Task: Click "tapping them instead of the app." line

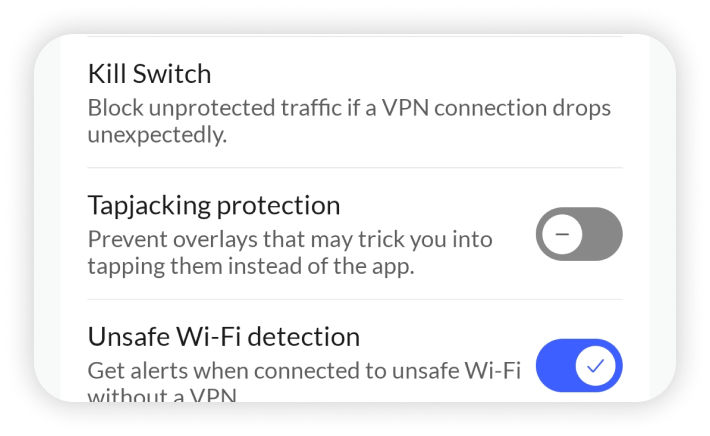Action: [250, 266]
